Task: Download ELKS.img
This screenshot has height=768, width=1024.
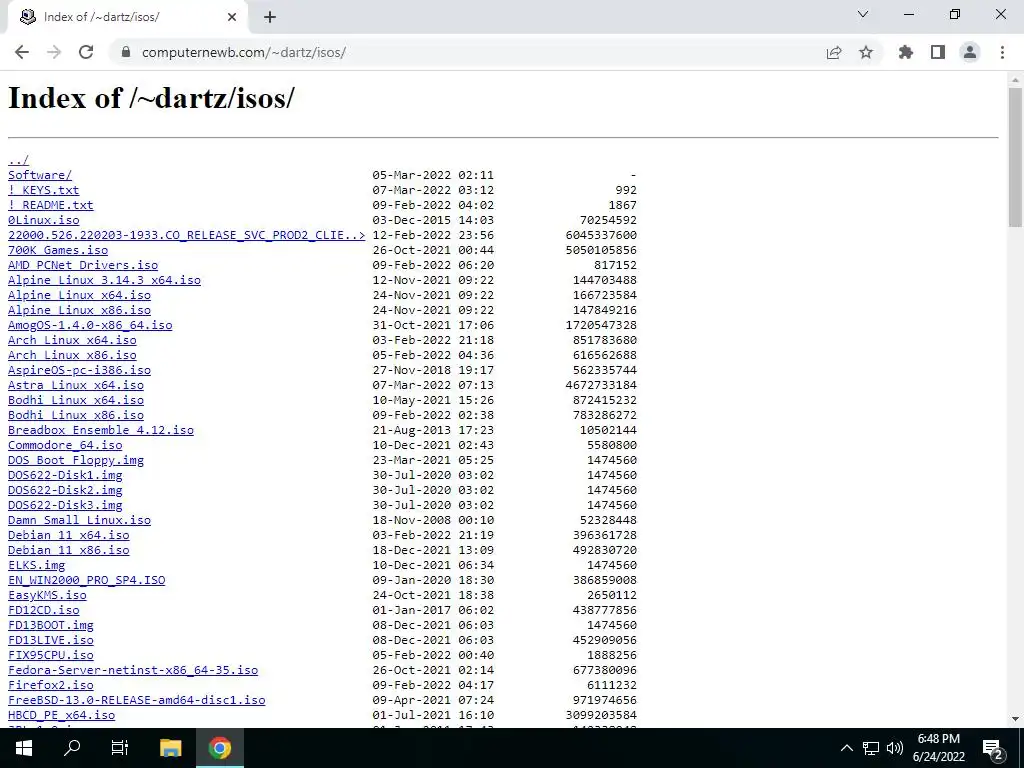Action: coord(36,566)
